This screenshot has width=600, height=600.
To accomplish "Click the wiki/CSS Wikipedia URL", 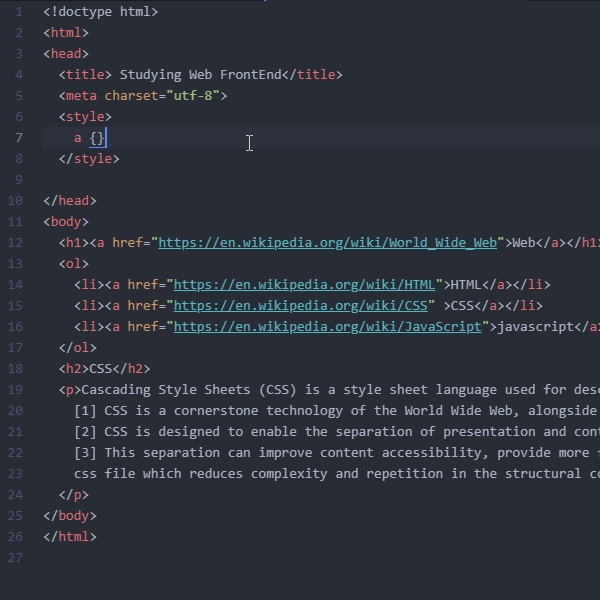I will click(x=301, y=306).
